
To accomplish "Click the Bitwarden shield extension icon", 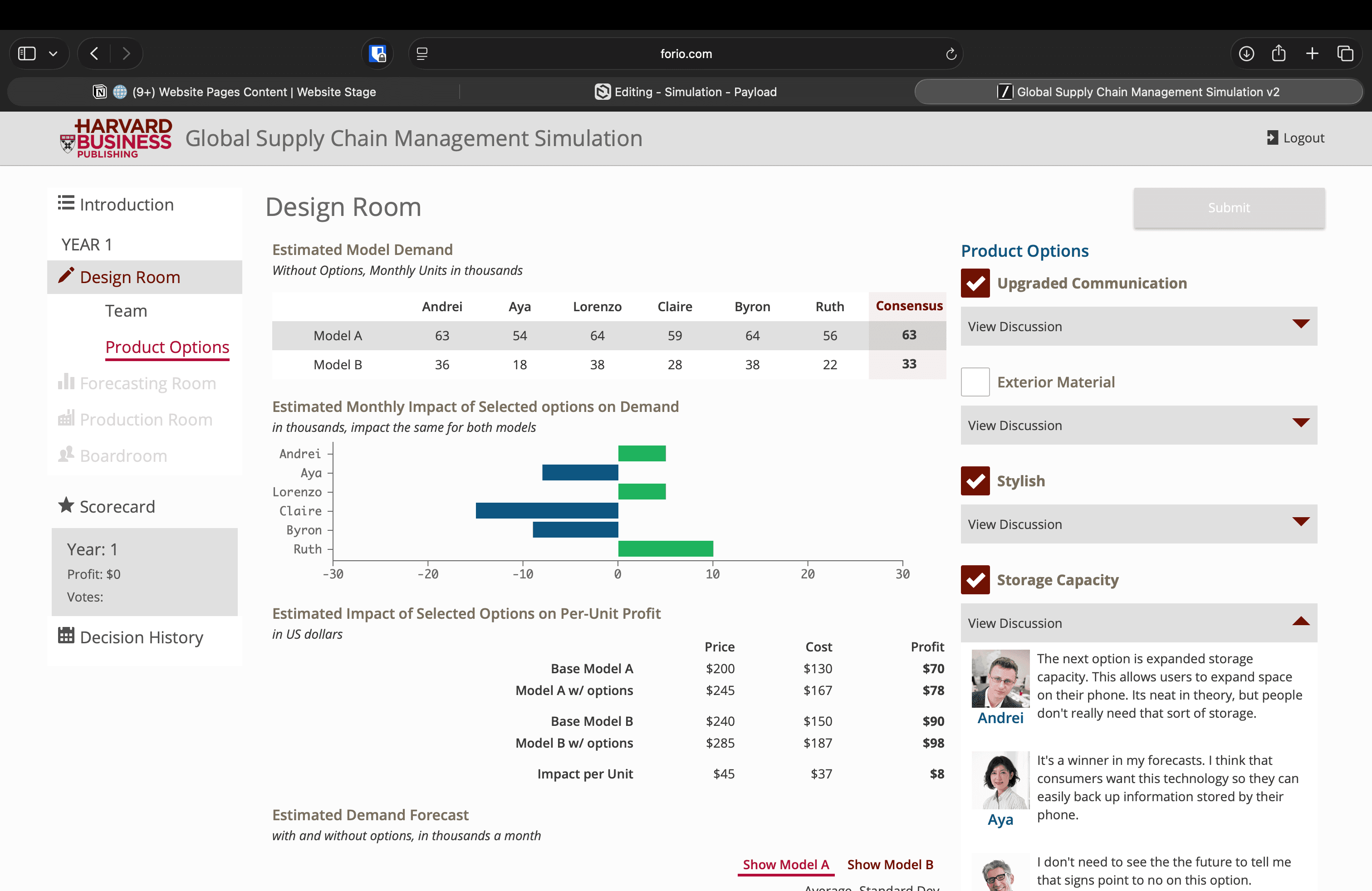I will coord(377,54).
